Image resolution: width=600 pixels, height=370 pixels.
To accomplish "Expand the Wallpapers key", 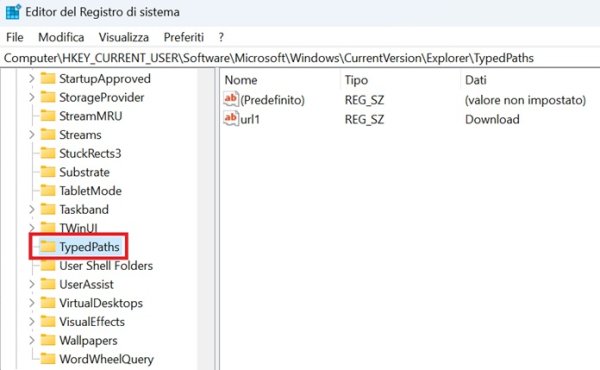I will point(32,341).
